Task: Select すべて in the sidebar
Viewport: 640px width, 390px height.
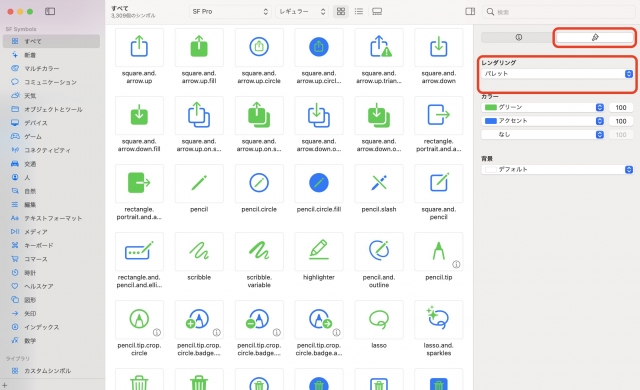Action: pos(51,41)
